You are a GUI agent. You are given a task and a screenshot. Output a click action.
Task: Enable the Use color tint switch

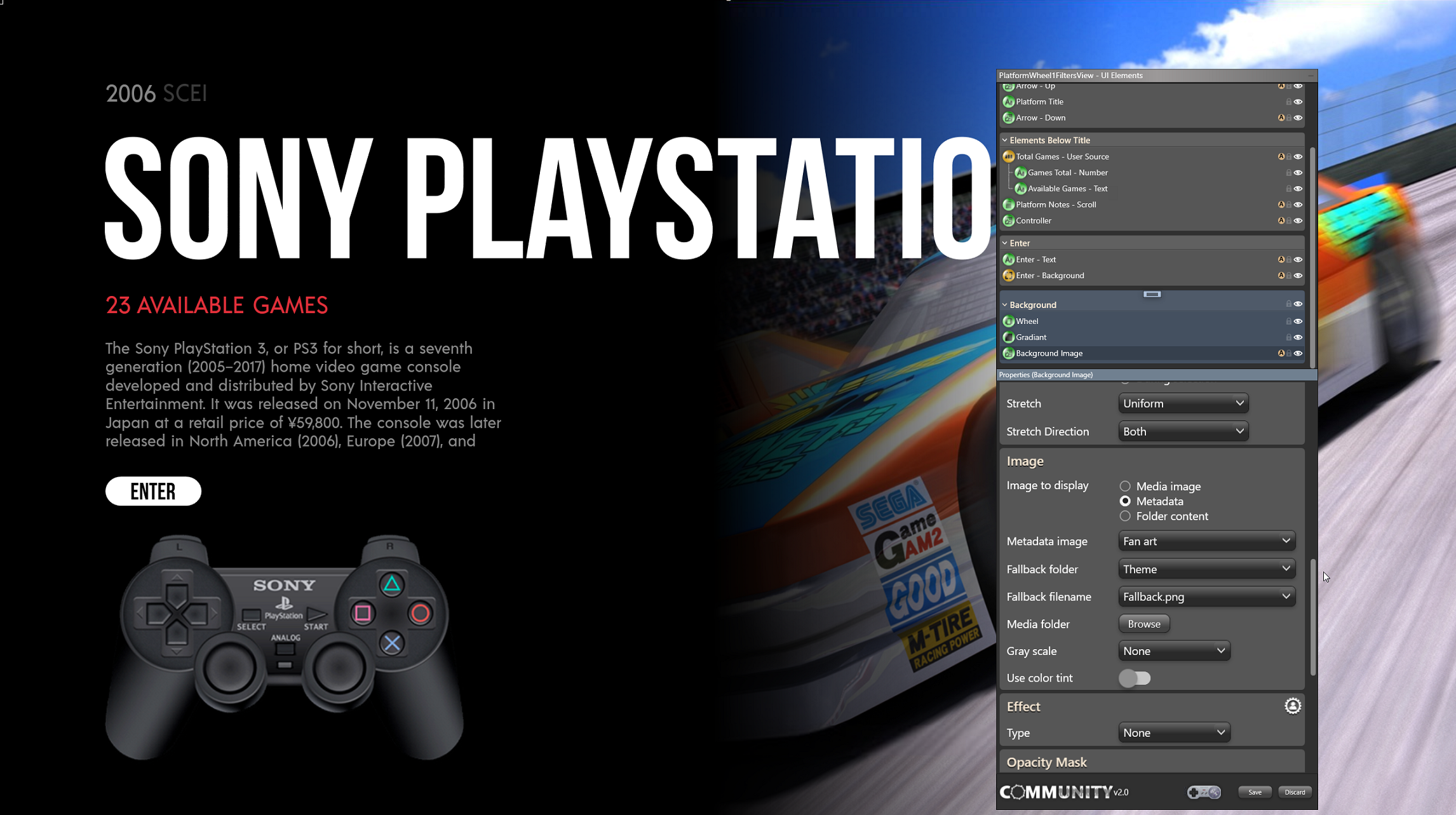(x=1135, y=678)
